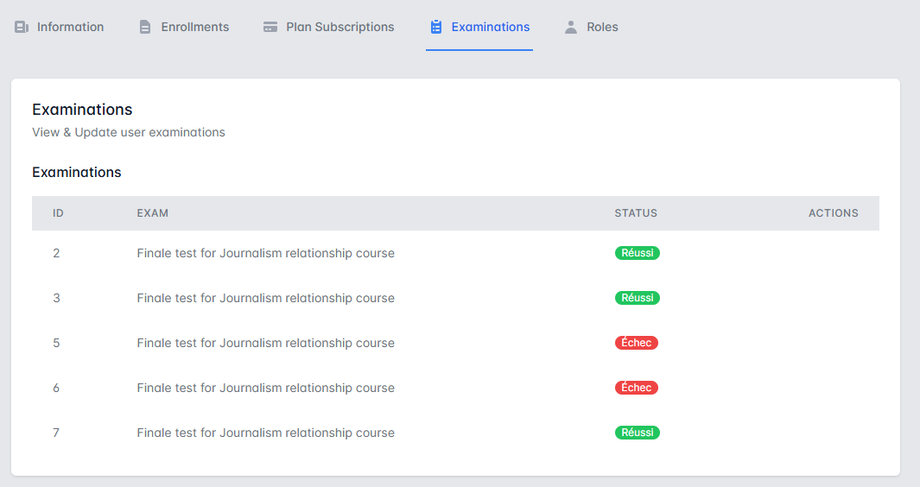Open the Enrollments tab label
Image resolution: width=920 pixels, height=487 pixels.
point(195,27)
